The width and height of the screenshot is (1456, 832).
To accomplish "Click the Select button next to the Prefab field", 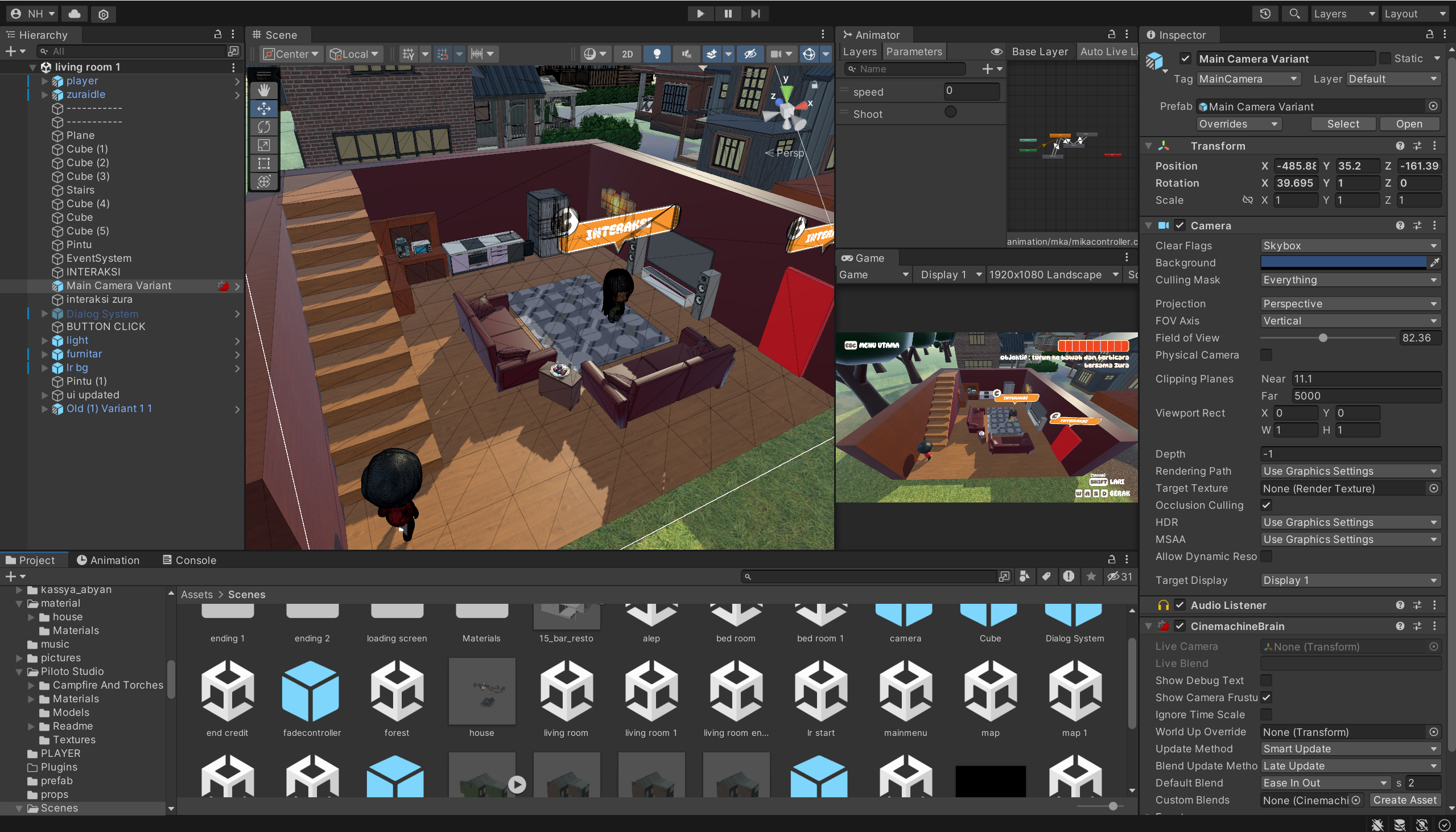I will (x=1342, y=123).
